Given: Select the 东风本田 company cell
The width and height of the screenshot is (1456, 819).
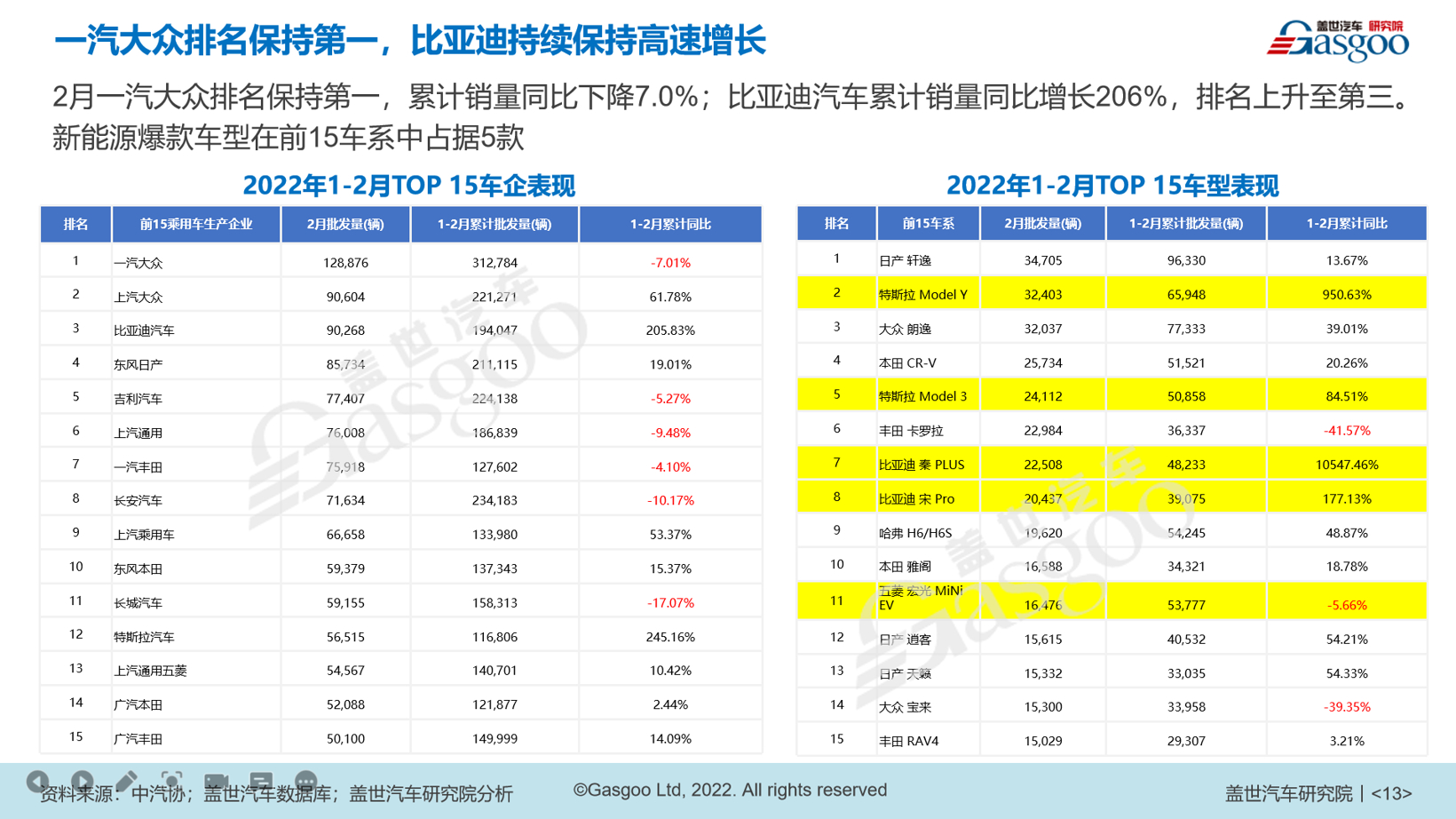Looking at the screenshot, I should pyautogui.click(x=196, y=569).
